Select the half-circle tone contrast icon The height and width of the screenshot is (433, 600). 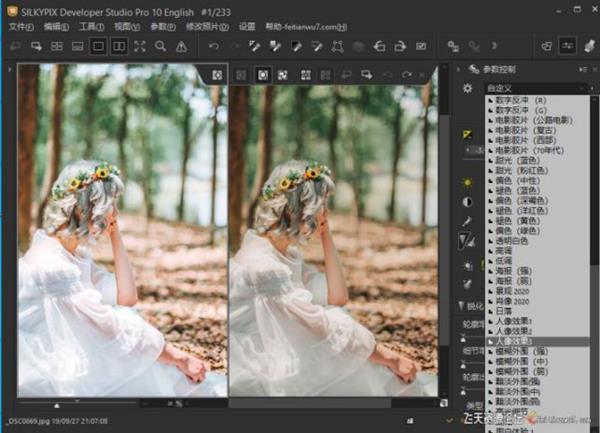point(467,202)
